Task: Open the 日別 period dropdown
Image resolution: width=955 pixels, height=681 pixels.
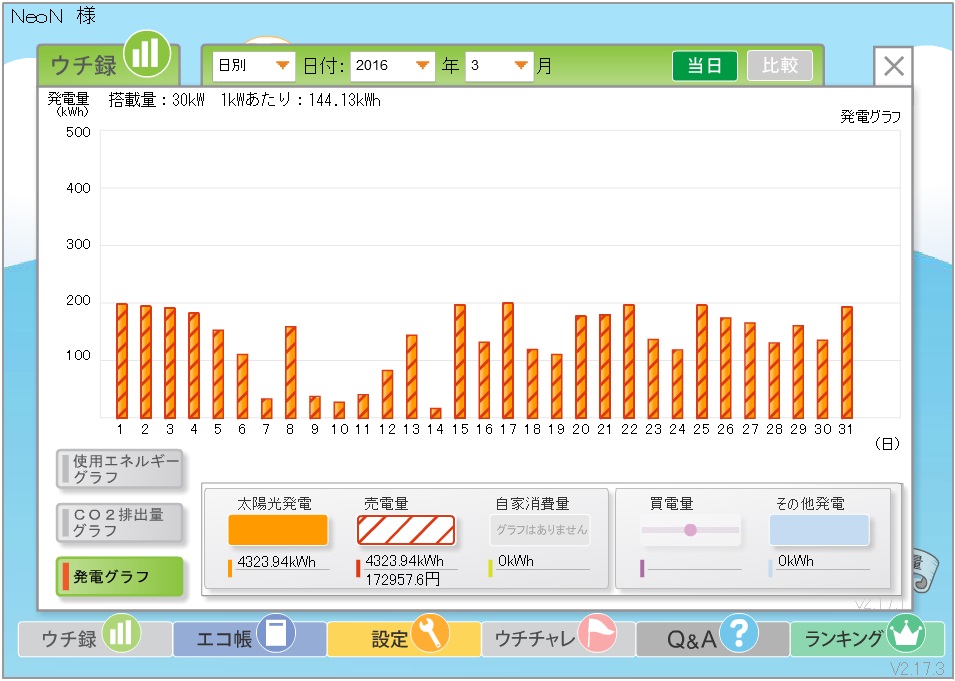Action: pos(253,66)
